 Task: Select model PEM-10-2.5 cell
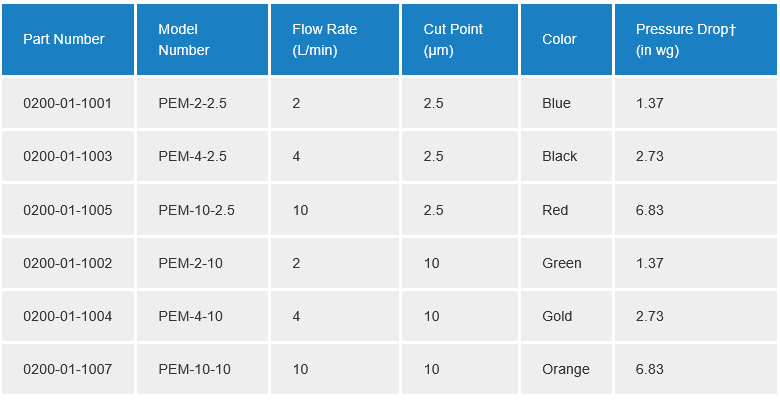(x=197, y=210)
